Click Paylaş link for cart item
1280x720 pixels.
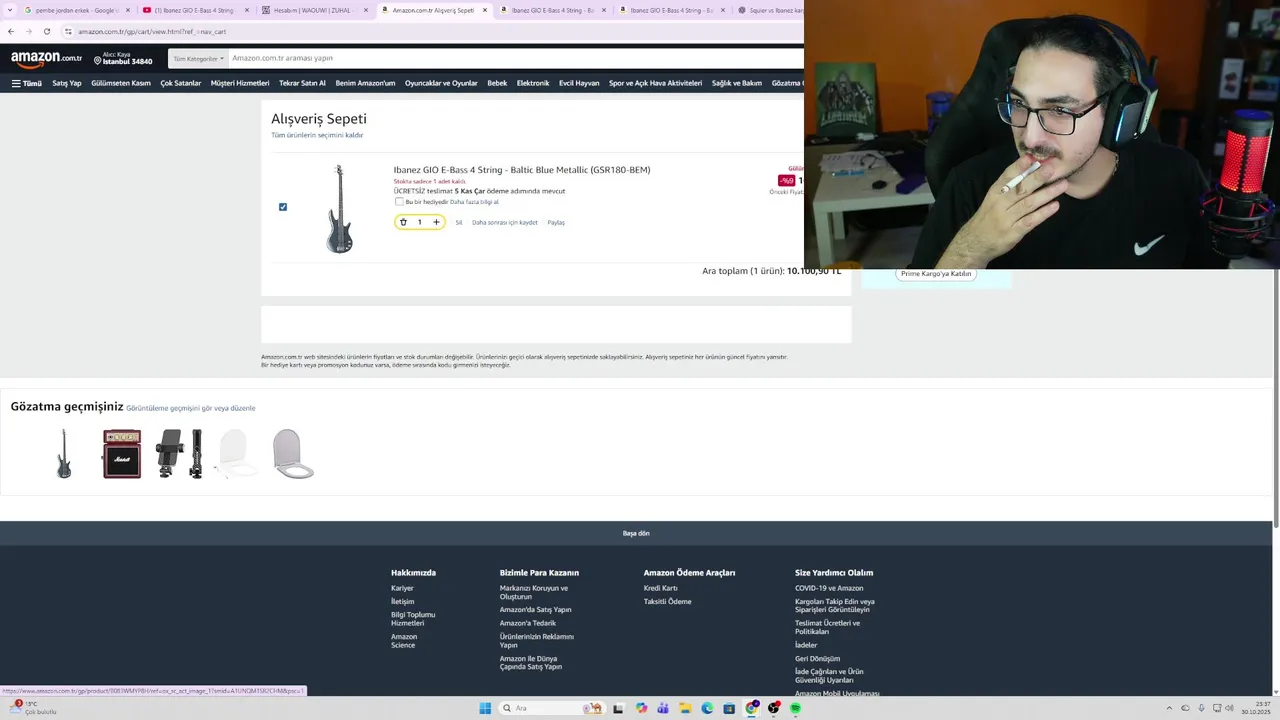click(556, 222)
